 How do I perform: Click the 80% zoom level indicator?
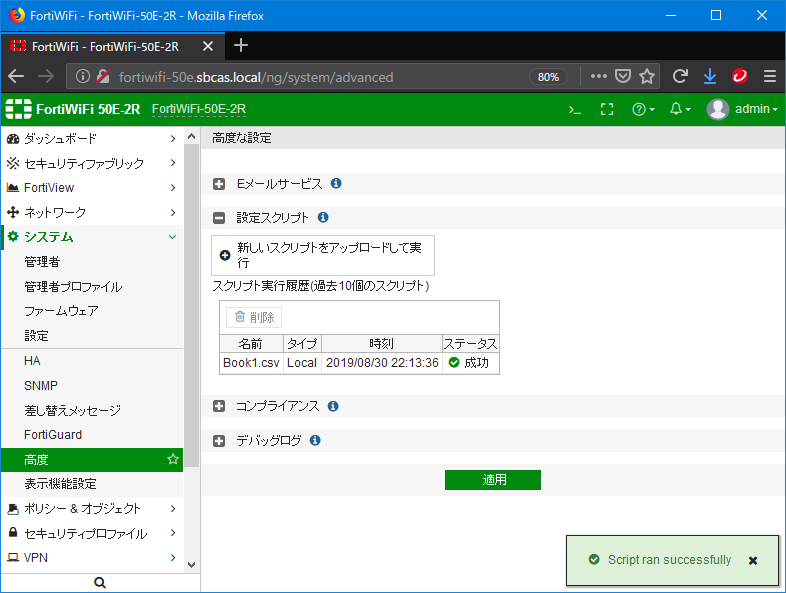pyautogui.click(x=548, y=77)
